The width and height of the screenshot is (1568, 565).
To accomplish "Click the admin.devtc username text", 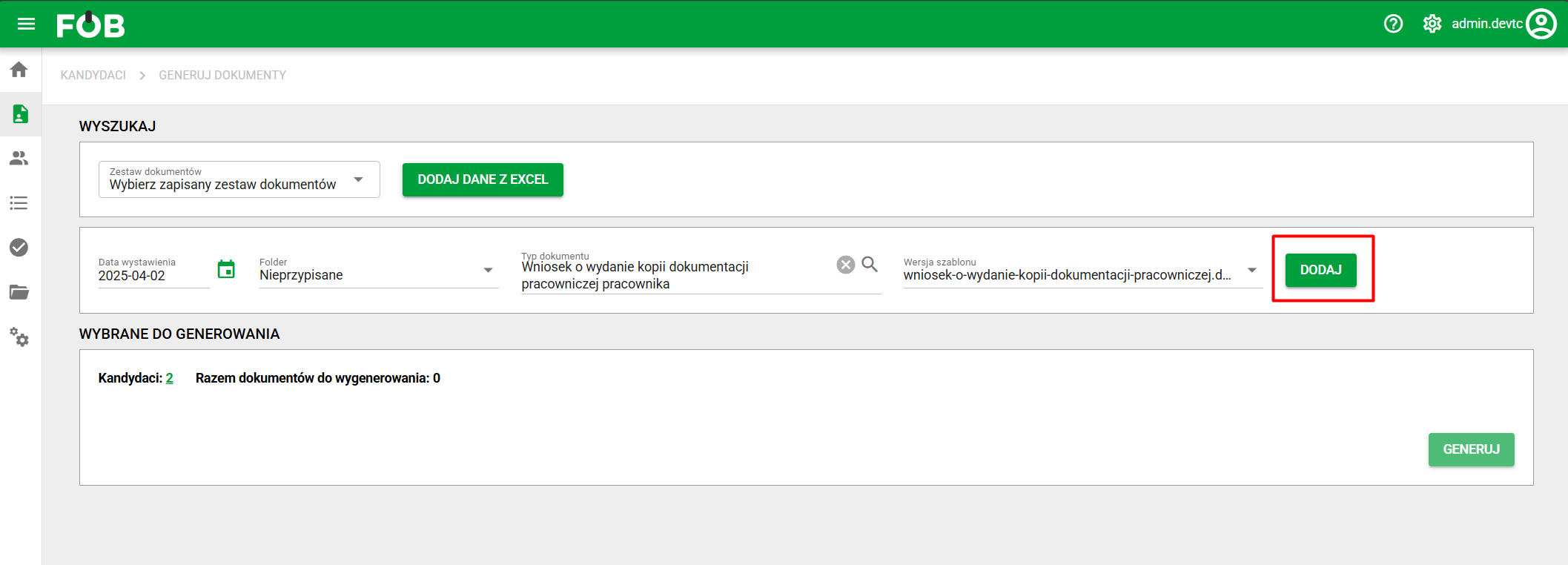I will [x=1486, y=24].
